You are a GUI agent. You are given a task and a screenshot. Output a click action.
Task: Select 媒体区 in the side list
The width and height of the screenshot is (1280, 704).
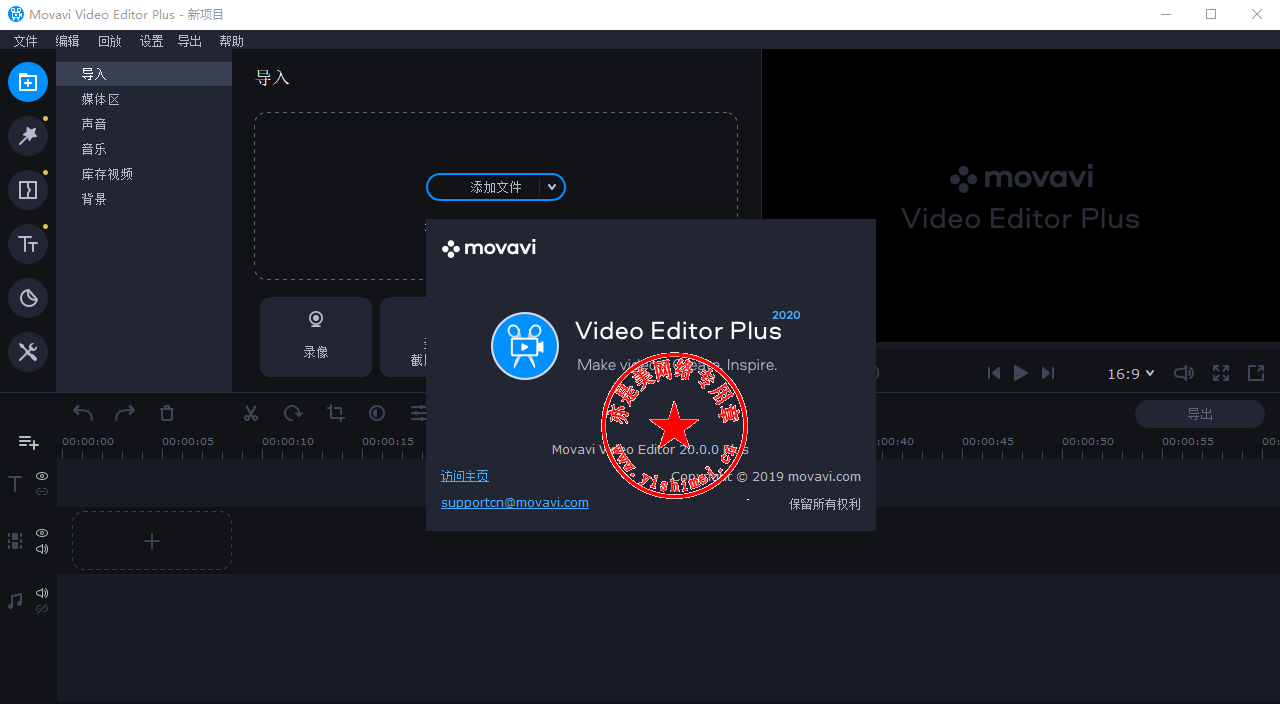[144, 99]
